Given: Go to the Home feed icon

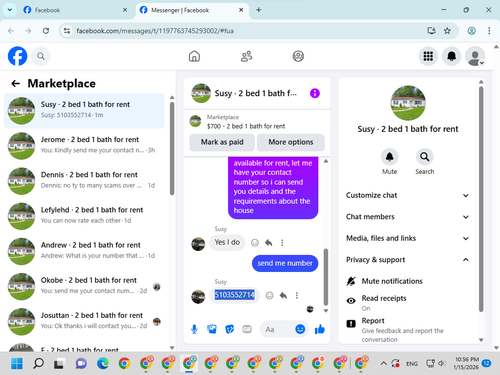Looking at the screenshot, I should click(x=194, y=56).
